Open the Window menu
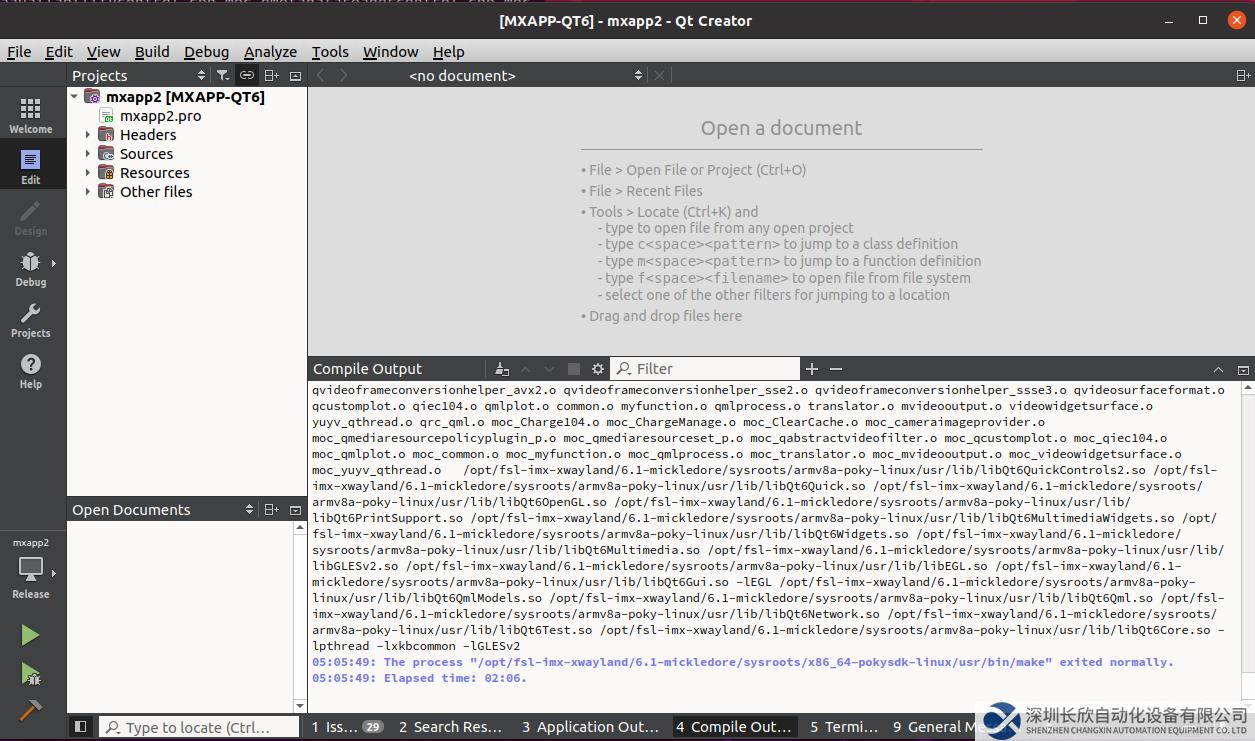The height and width of the screenshot is (741, 1255). [x=390, y=52]
